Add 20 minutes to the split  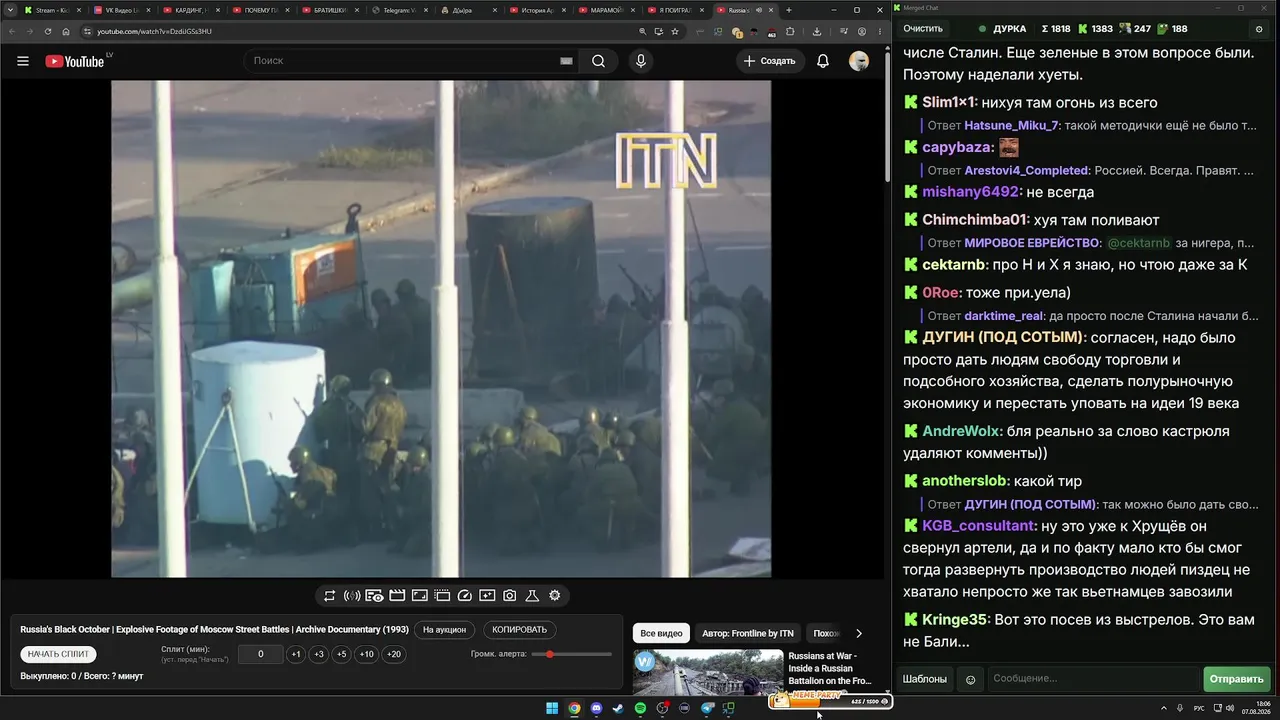pyautogui.click(x=394, y=654)
